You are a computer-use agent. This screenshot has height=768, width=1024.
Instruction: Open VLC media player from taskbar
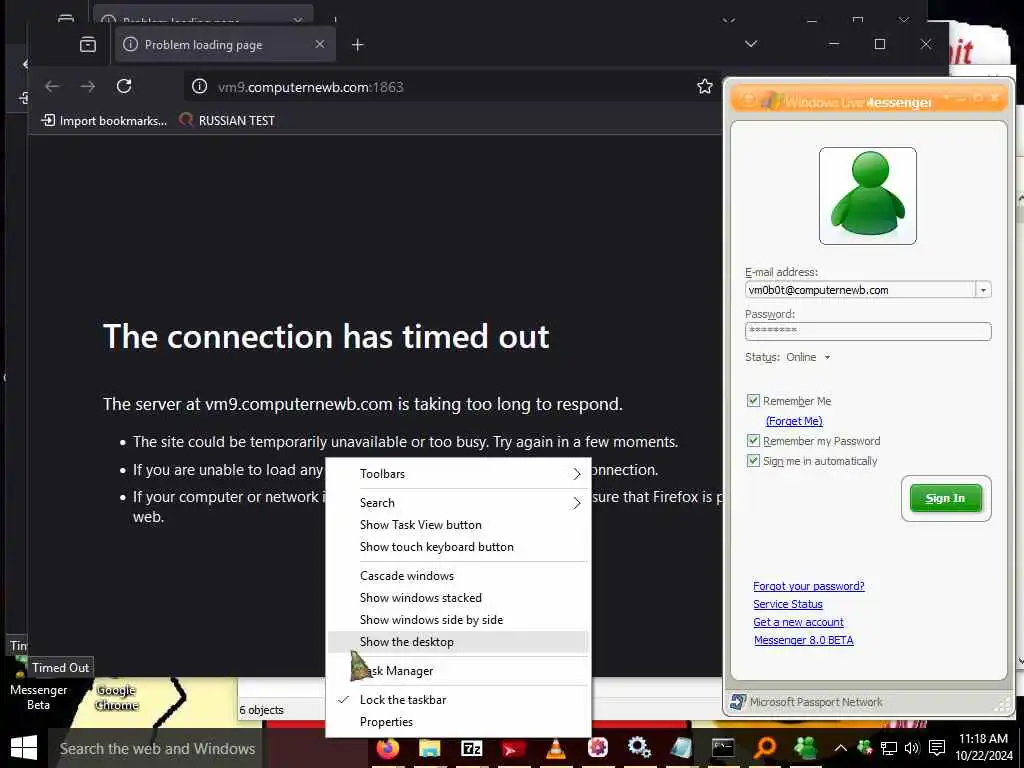pos(555,748)
